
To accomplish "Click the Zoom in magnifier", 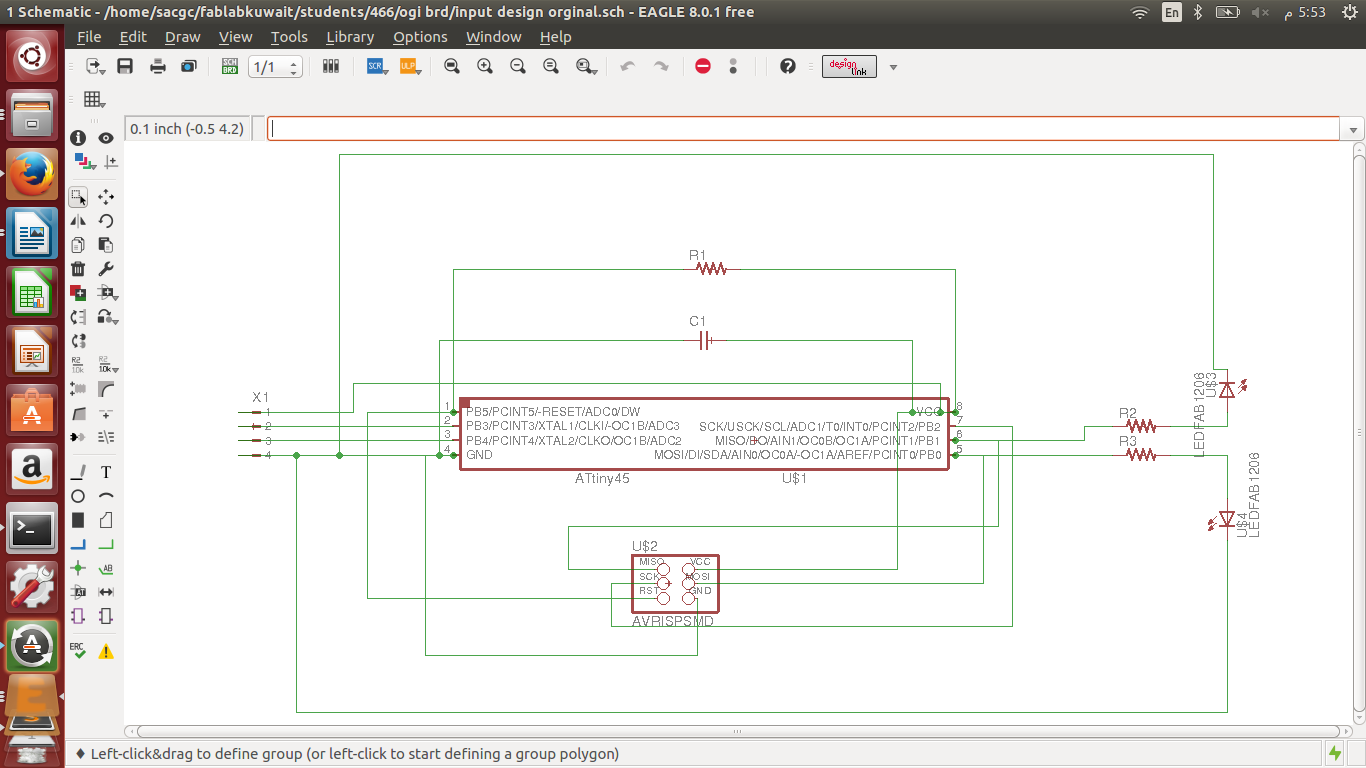I will coord(485,66).
